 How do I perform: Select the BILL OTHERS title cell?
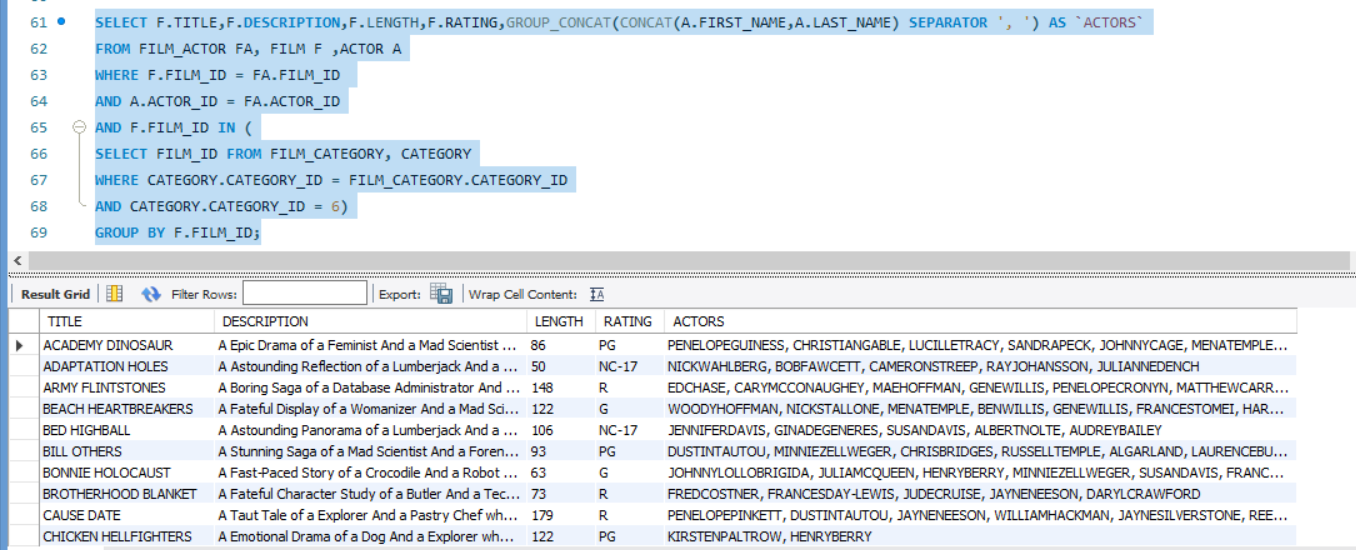coord(125,451)
